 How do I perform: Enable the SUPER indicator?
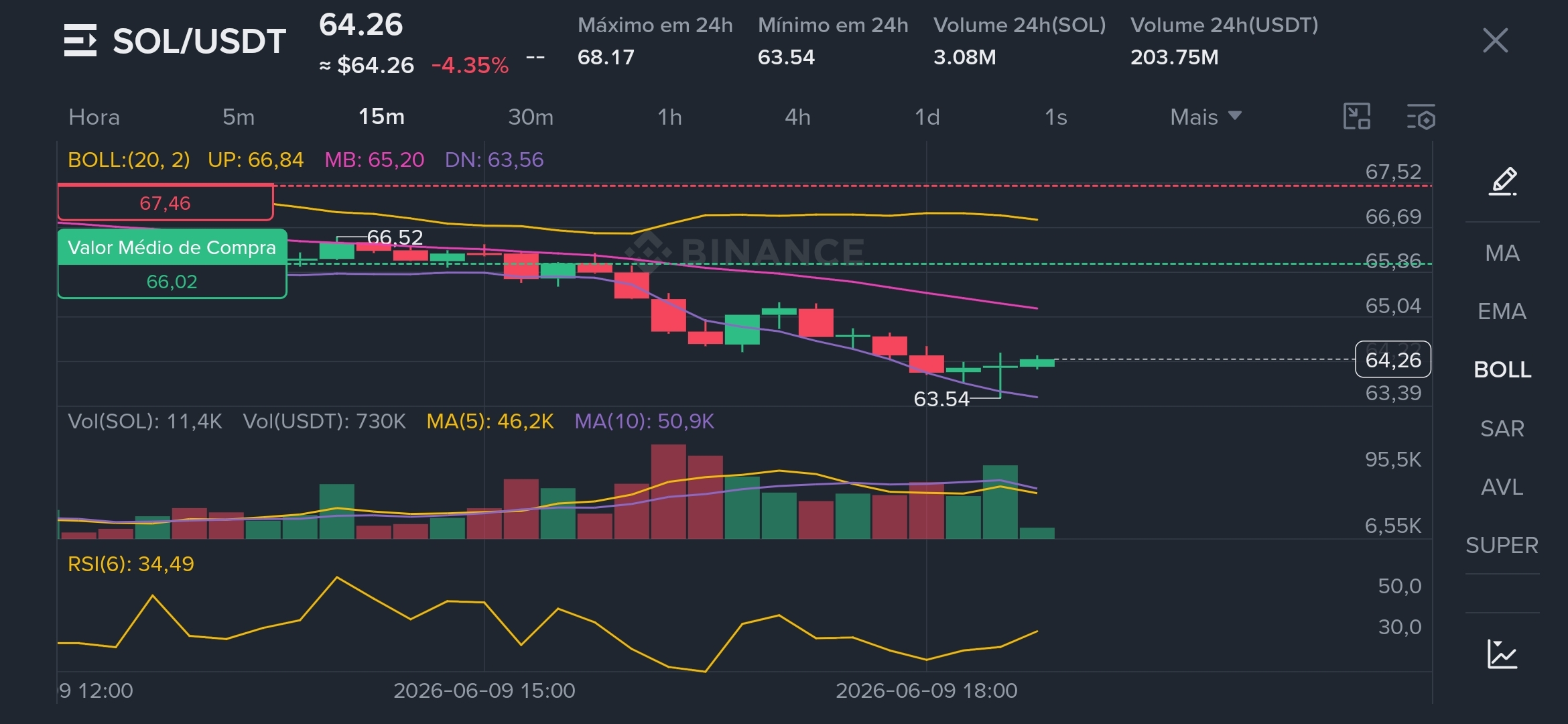click(x=1502, y=545)
